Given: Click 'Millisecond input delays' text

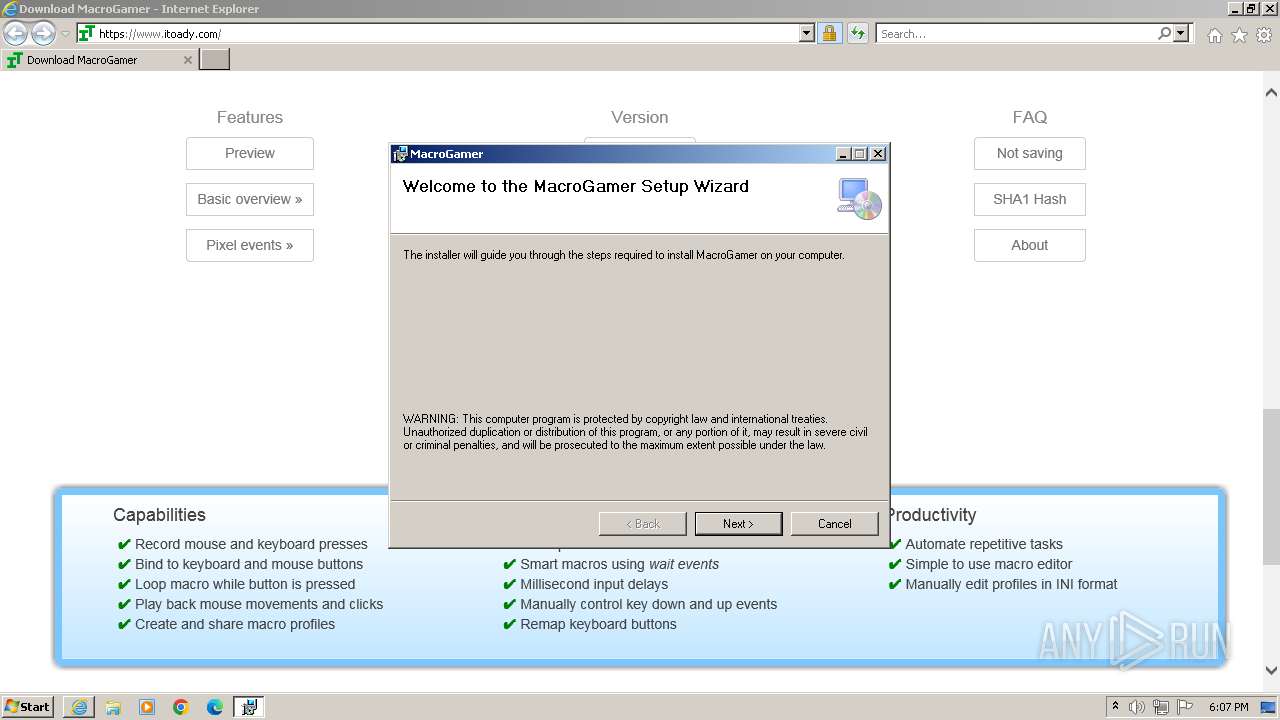Looking at the screenshot, I should coord(594,584).
